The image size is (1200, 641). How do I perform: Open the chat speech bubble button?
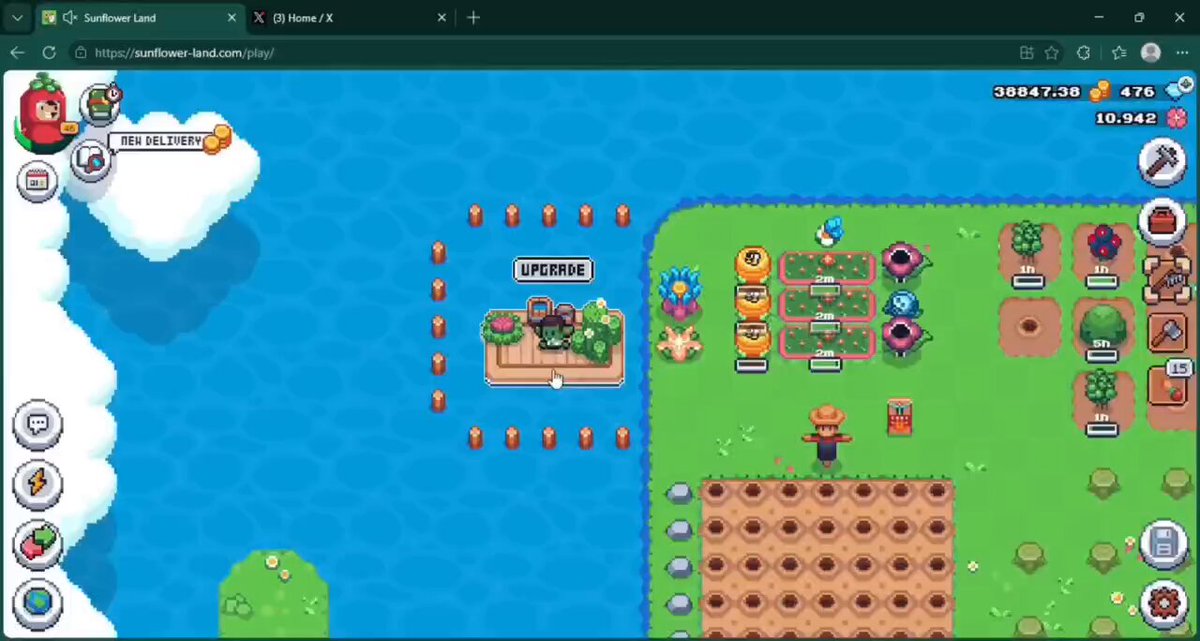click(38, 424)
